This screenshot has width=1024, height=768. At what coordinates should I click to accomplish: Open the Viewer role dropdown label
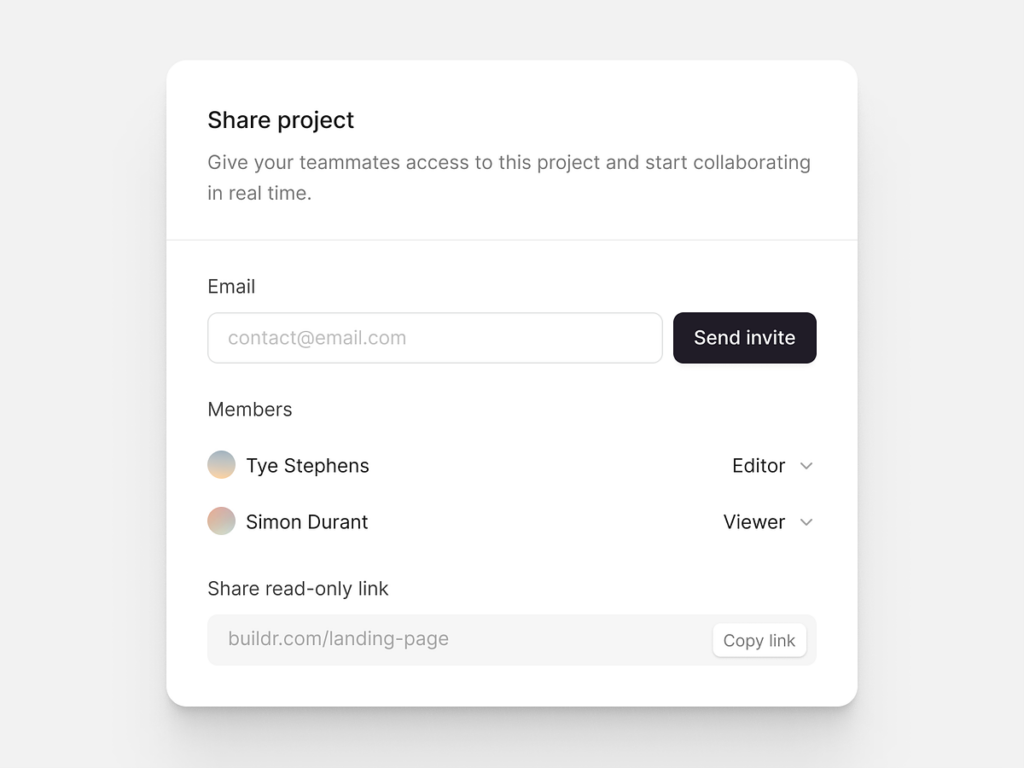tap(754, 522)
